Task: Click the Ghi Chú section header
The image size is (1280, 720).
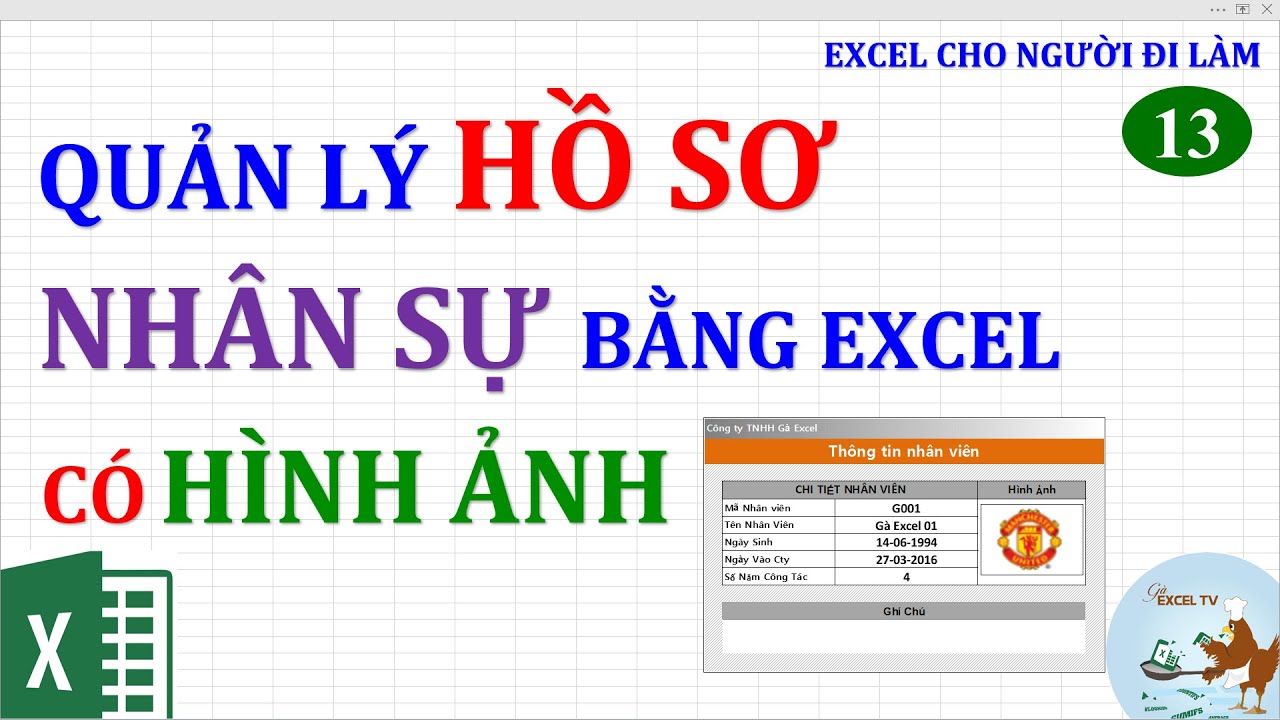Action: tap(903, 610)
